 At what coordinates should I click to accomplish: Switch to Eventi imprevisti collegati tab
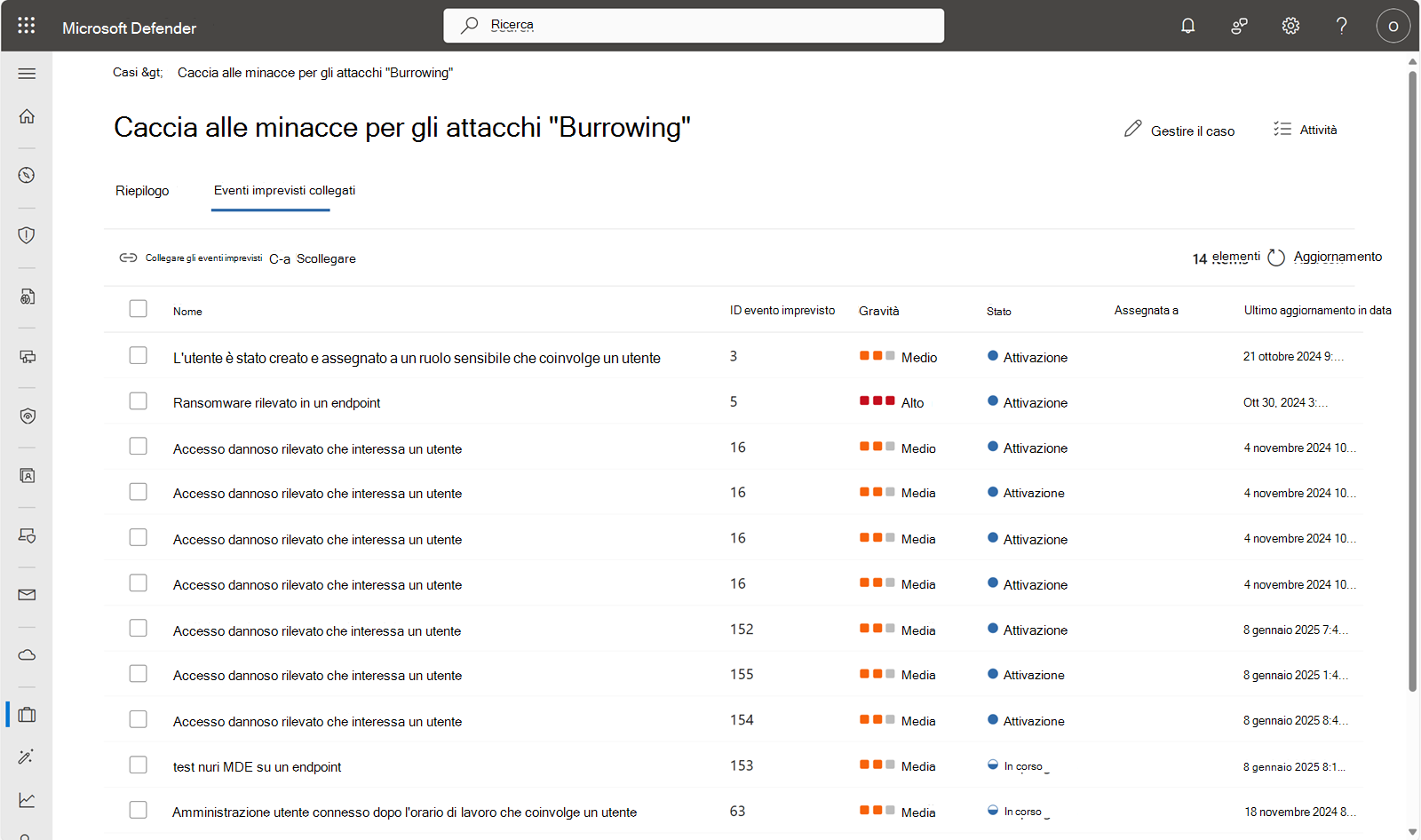pyautogui.click(x=284, y=191)
